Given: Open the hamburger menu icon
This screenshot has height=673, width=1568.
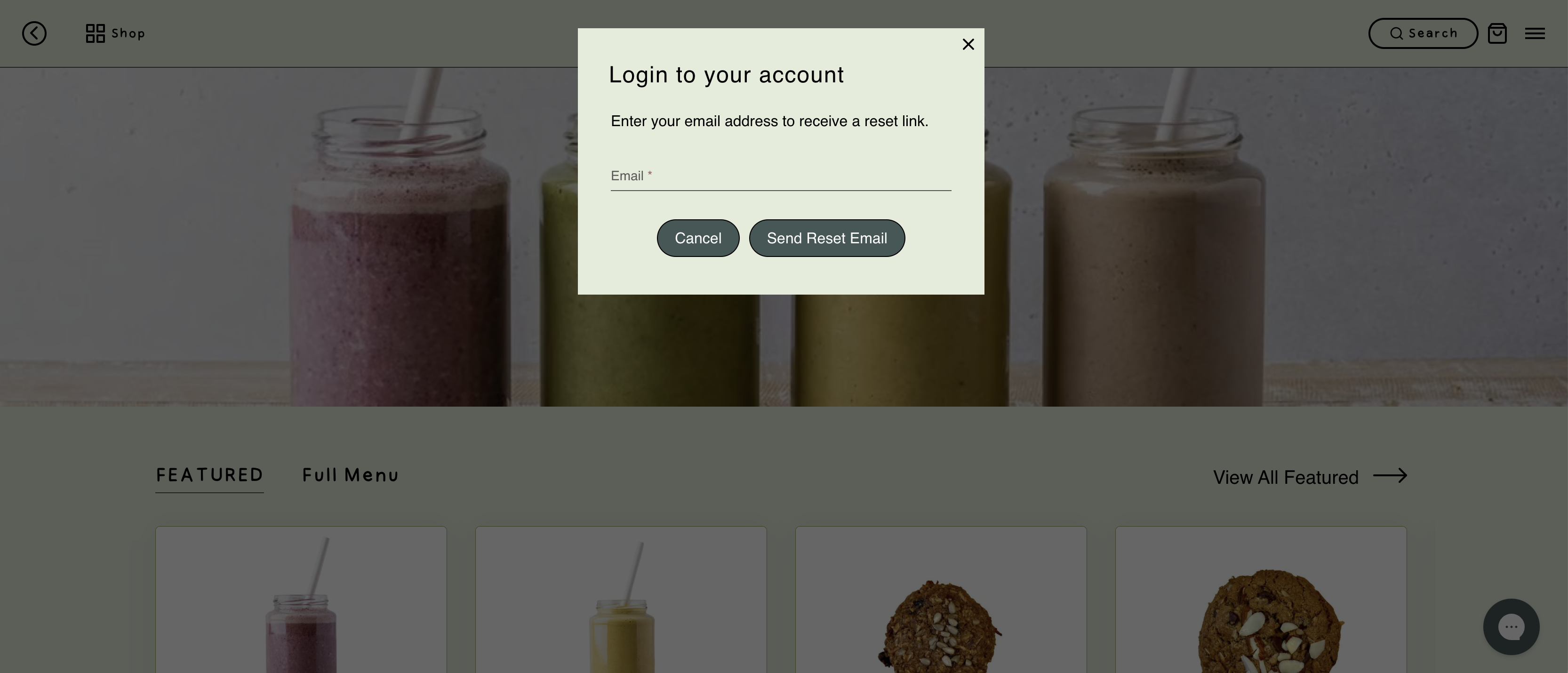Looking at the screenshot, I should (1535, 33).
